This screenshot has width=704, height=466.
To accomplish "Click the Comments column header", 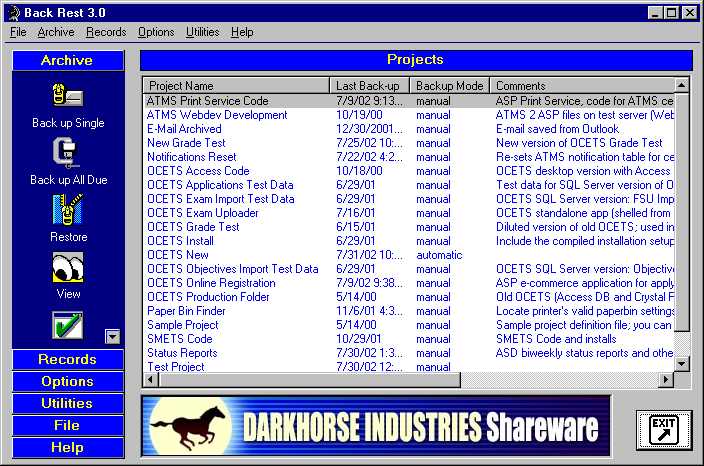I will coord(582,85).
